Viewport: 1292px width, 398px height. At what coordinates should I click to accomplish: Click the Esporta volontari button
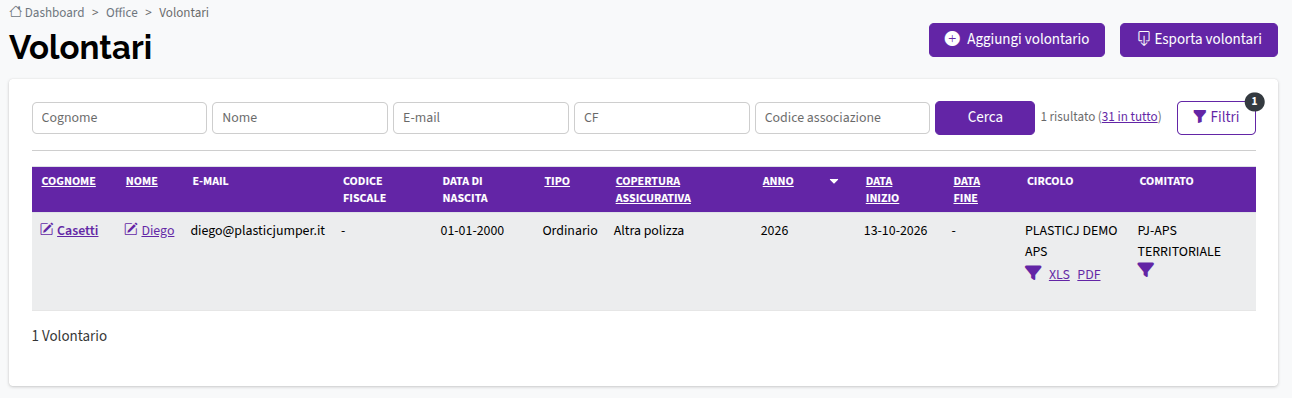coord(1198,40)
